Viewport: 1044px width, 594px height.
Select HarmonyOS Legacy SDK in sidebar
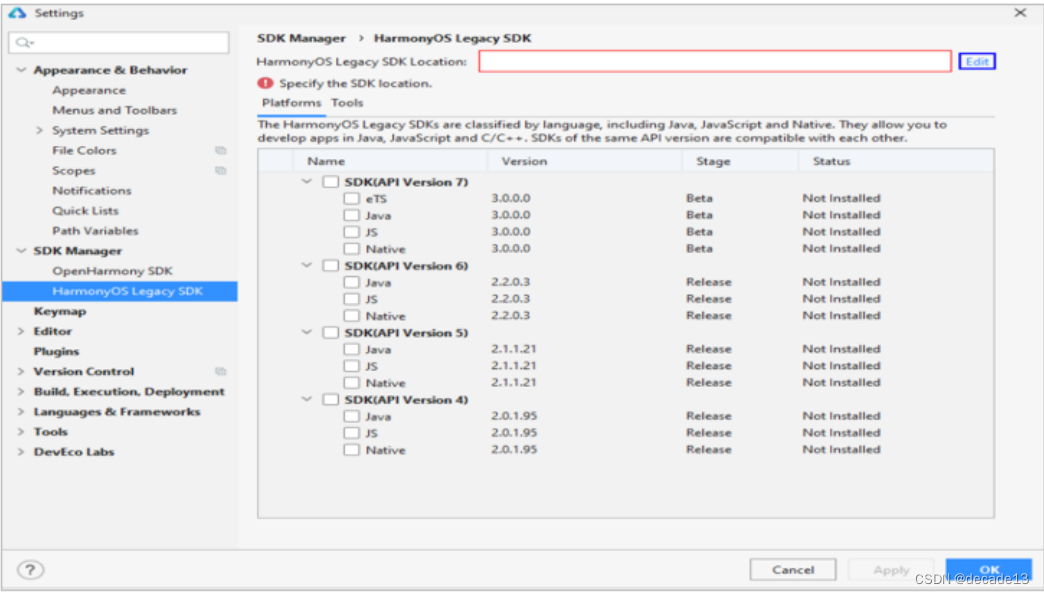point(120,291)
